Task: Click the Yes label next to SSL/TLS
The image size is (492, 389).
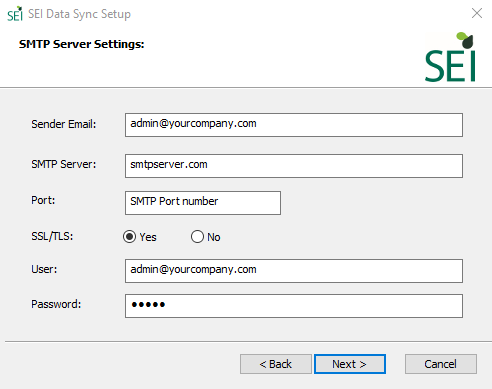Action: pyautogui.click(x=148, y=237)
